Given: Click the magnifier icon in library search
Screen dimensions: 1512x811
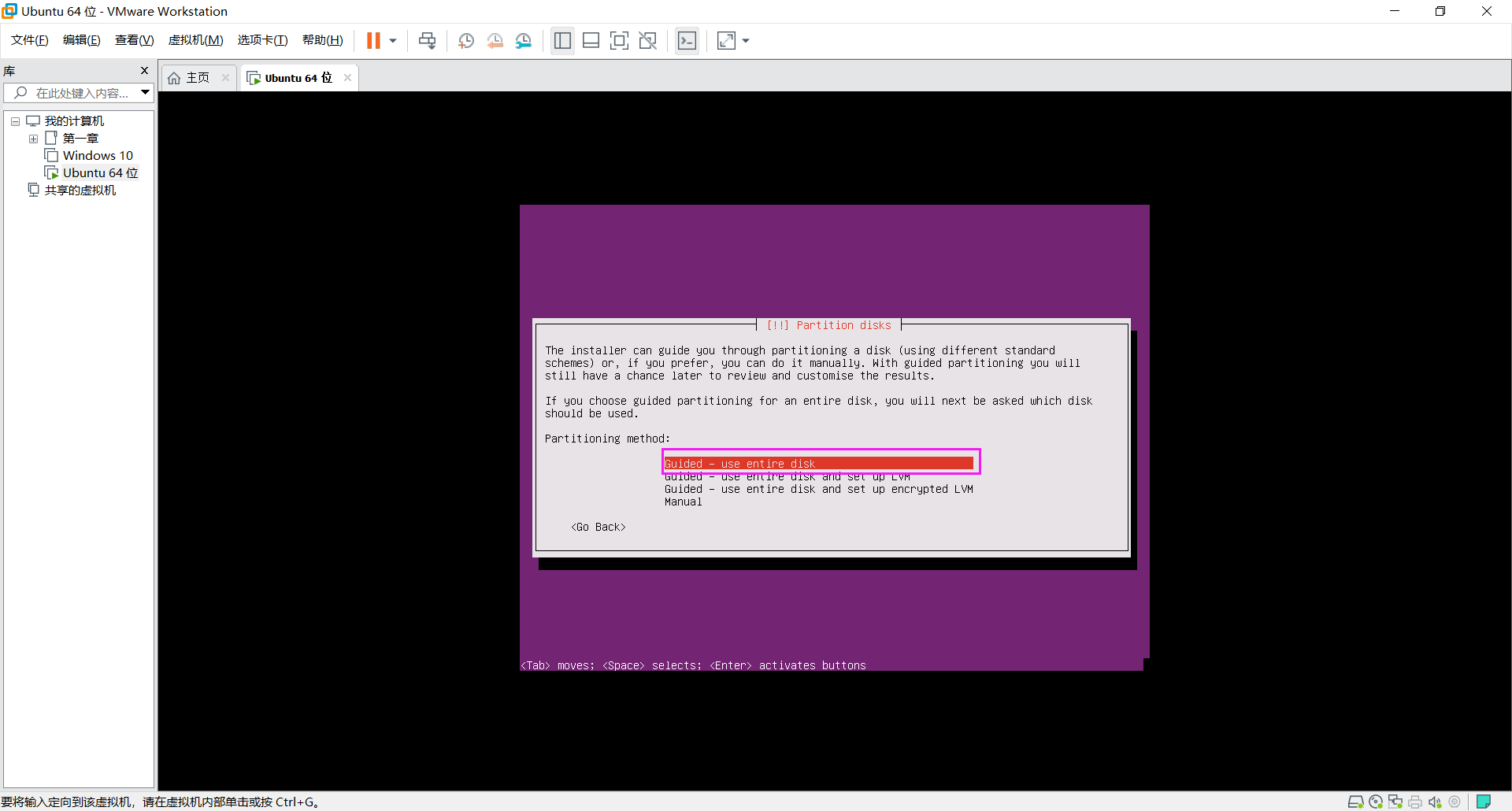Looking at the screenshot, I should (x=21, y=93).
